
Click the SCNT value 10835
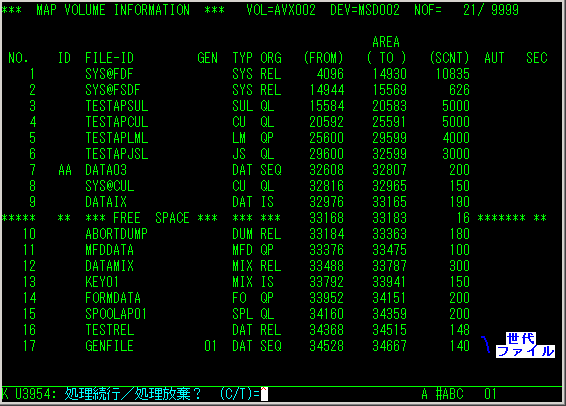pos(453,74)
